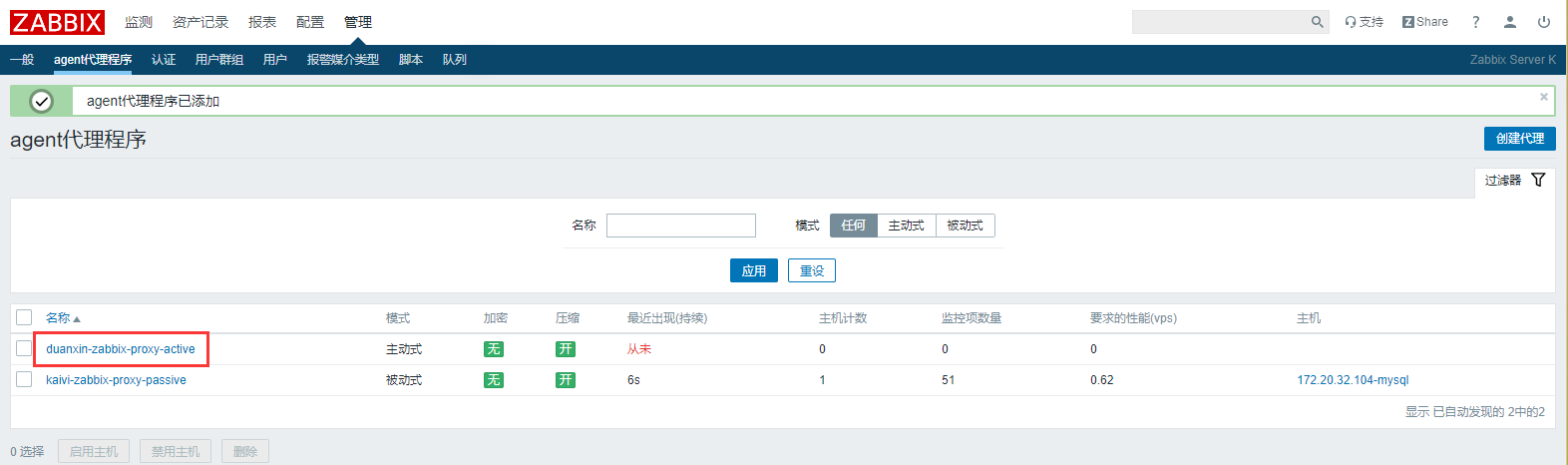Click the search magnifier icon
Image resolution: width=1568 pixels, height=465 pixels.
pyautogui.click(x=1318, y=22)
